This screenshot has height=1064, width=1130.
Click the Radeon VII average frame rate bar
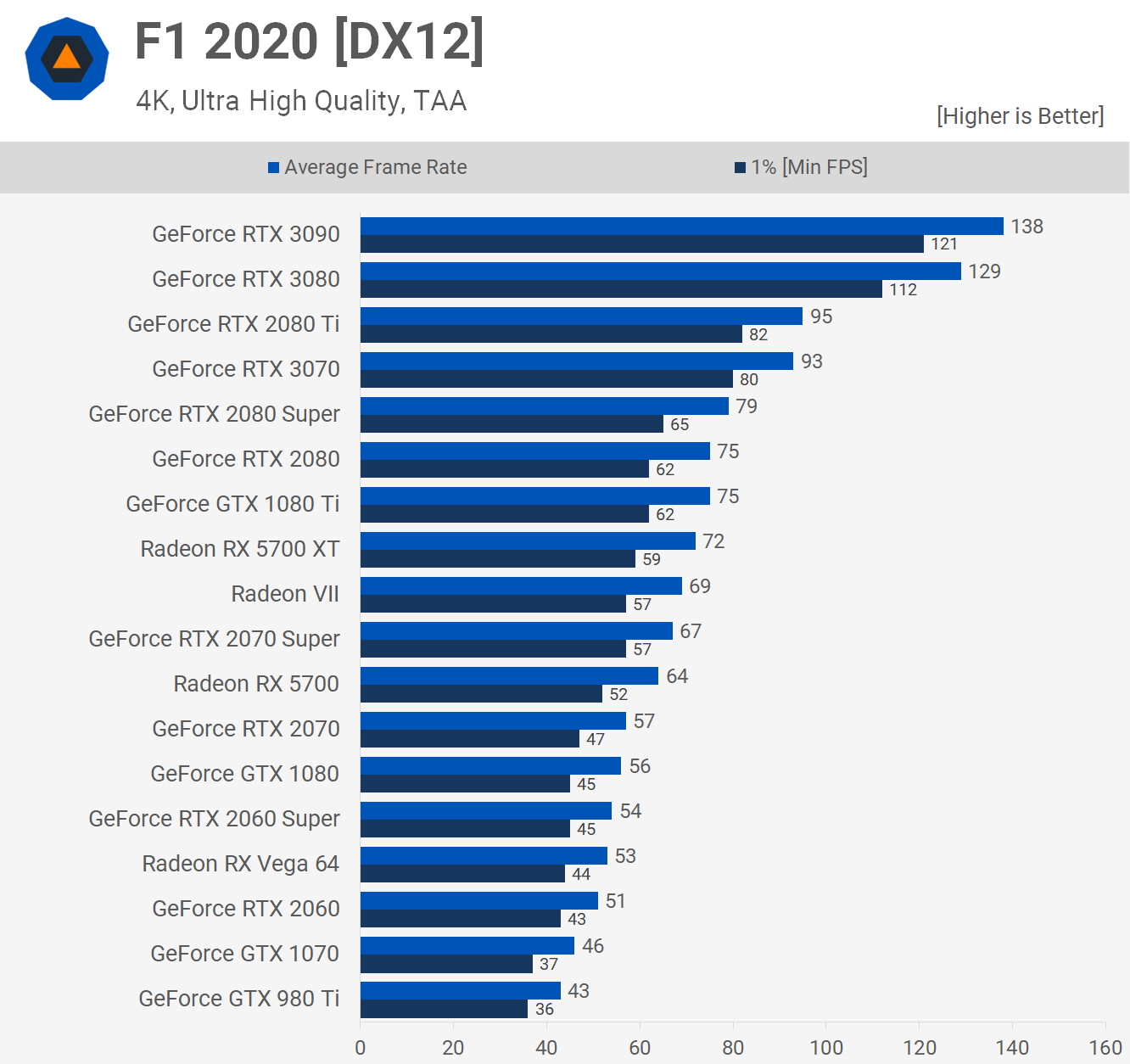click(x=521, y=585)
